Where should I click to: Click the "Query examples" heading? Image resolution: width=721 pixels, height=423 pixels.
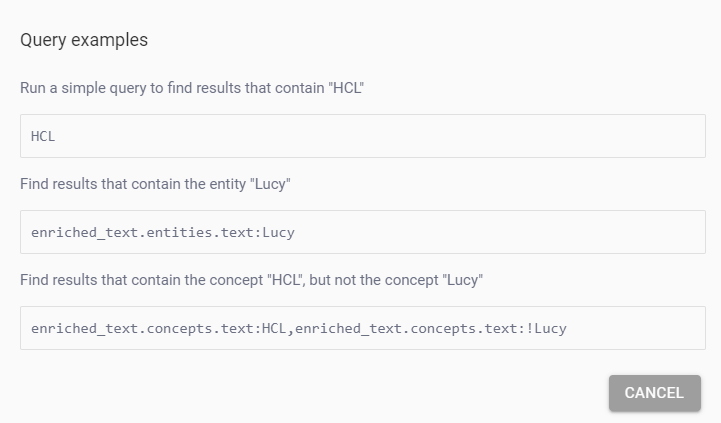point(84,41)
